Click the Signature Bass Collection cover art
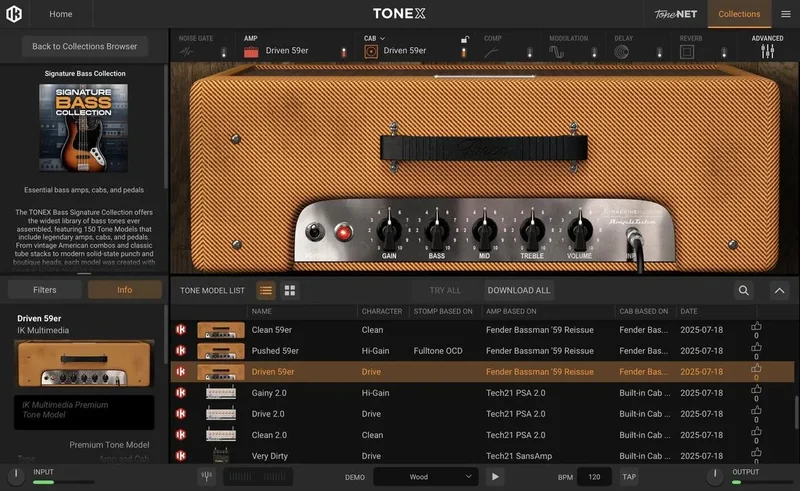The height and width of the screenshot is (491, 800). (84, 128)
